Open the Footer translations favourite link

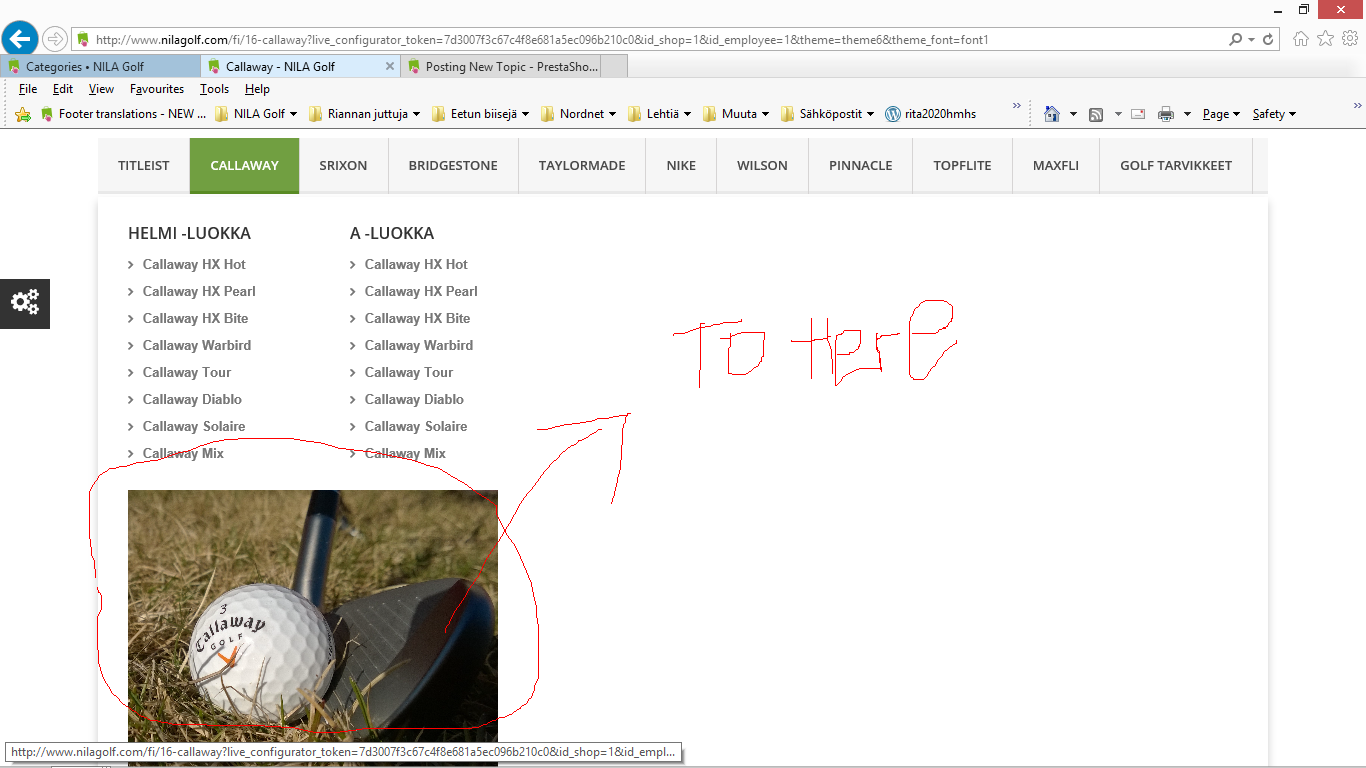coord(123,114)
